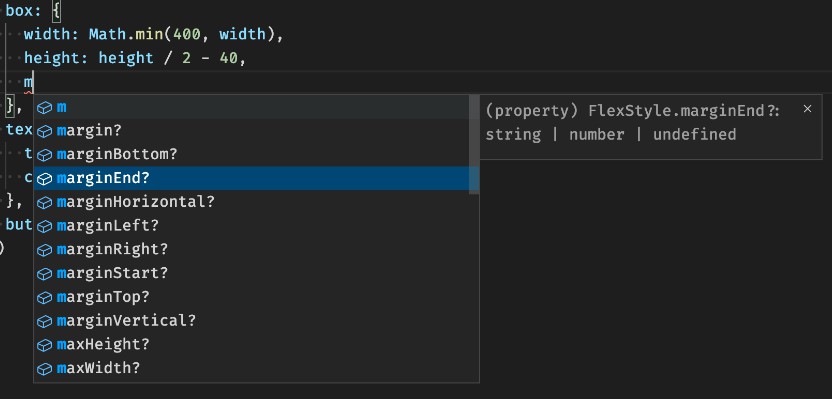Click the property icon beside marginEnd
This screenshot has height=399, width=832.
click(x=45, y=179)
